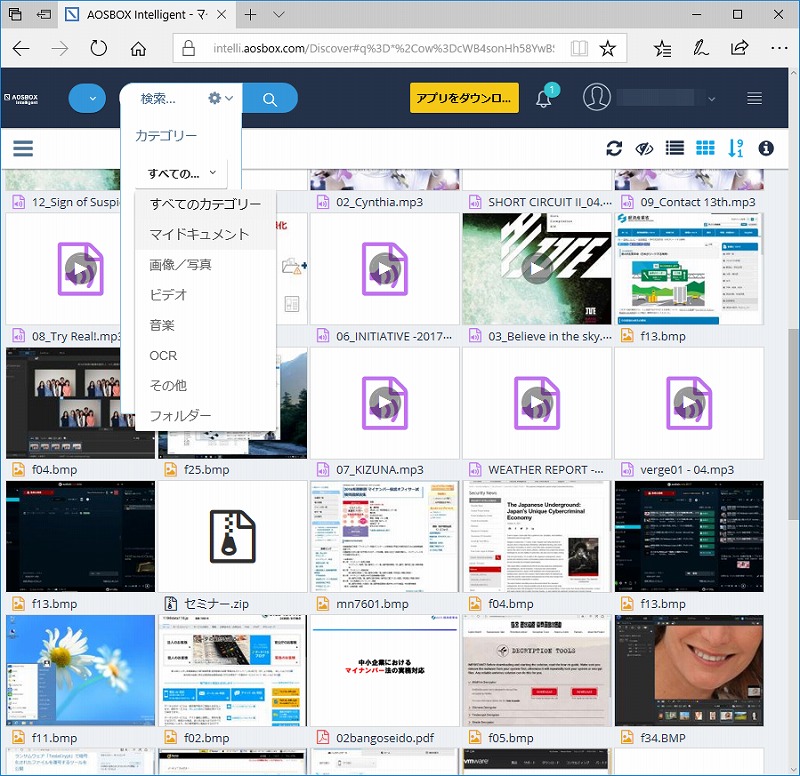800x776 pixels.
Task: Select マイドキュメント option
Action: (206, 234)
